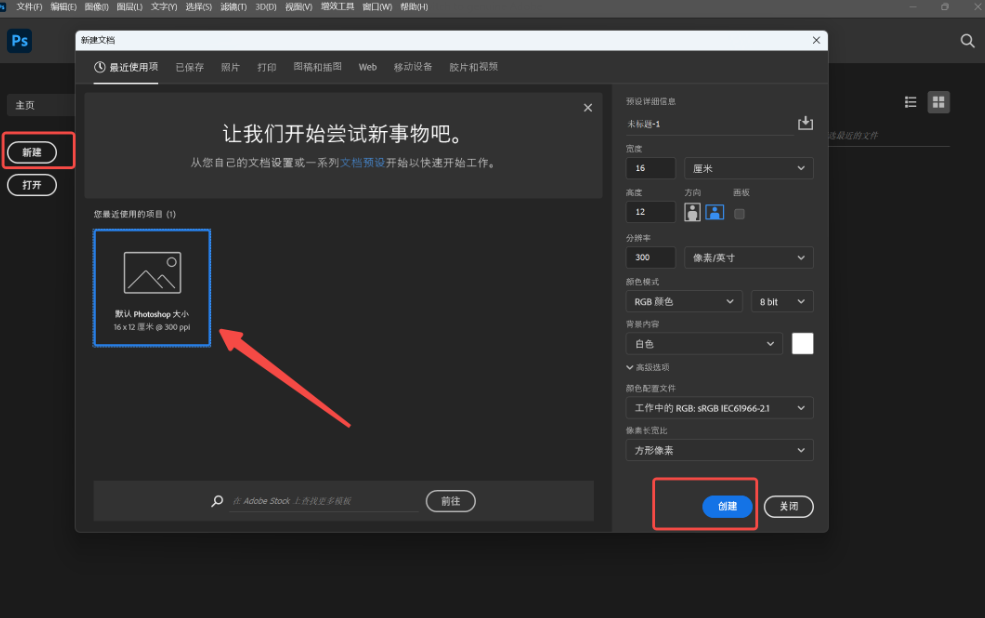Collapse the 高级选项 advanced options section
Image resolution: width=985 pixels, height=618 pixels.
coord(648,367)
